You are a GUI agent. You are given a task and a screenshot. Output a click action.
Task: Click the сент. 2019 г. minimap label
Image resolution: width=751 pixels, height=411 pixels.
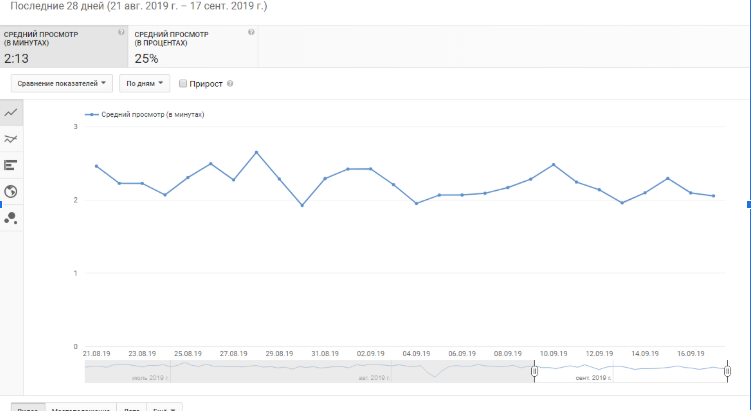tap(593, 378)
